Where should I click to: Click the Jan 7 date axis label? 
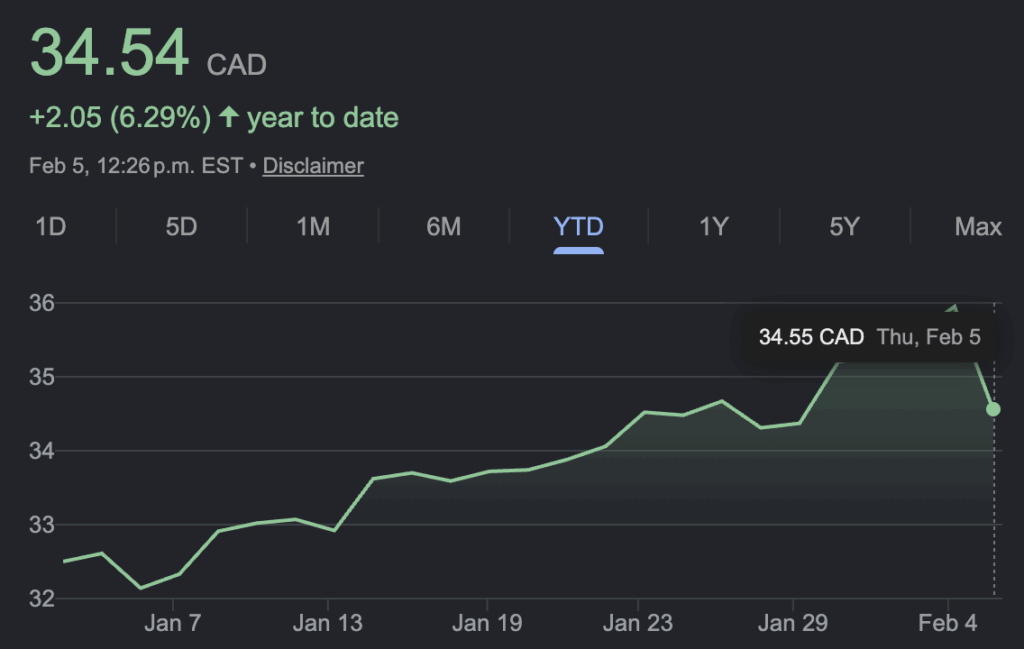point(172,624)
